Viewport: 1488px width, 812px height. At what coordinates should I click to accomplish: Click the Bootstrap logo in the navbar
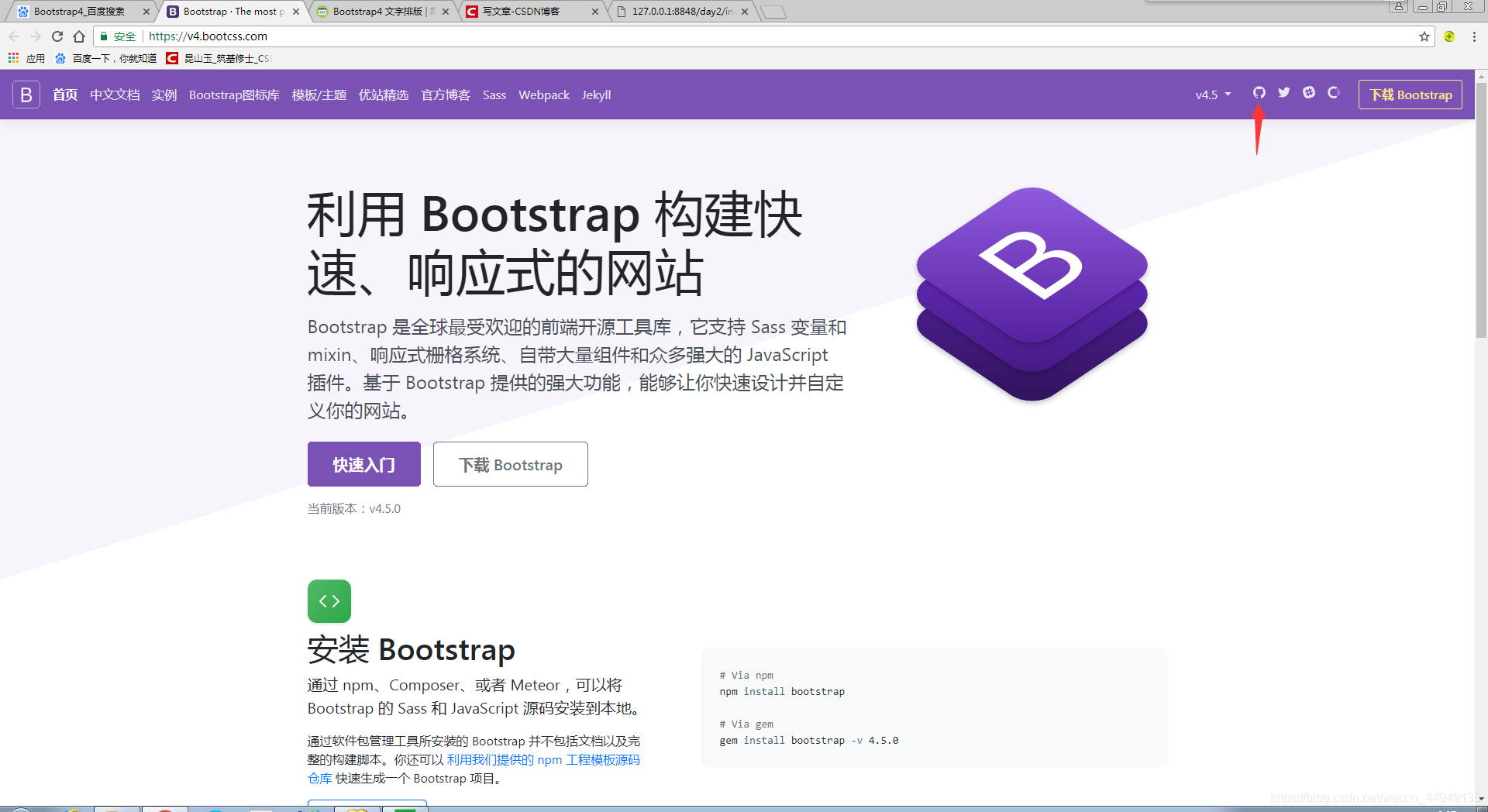pos(26,95)
